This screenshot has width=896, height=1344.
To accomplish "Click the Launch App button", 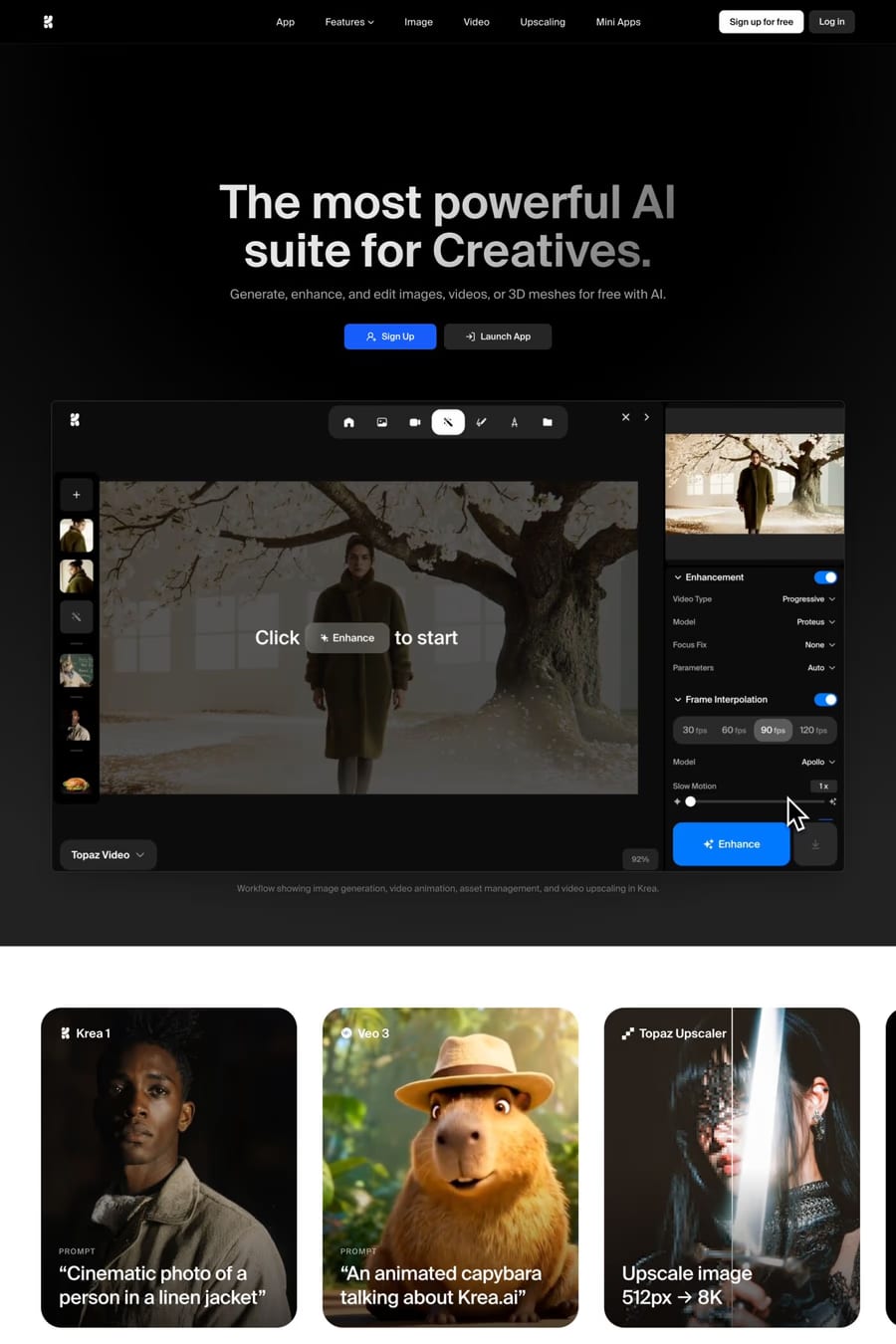I will click(x=498, y=336).
